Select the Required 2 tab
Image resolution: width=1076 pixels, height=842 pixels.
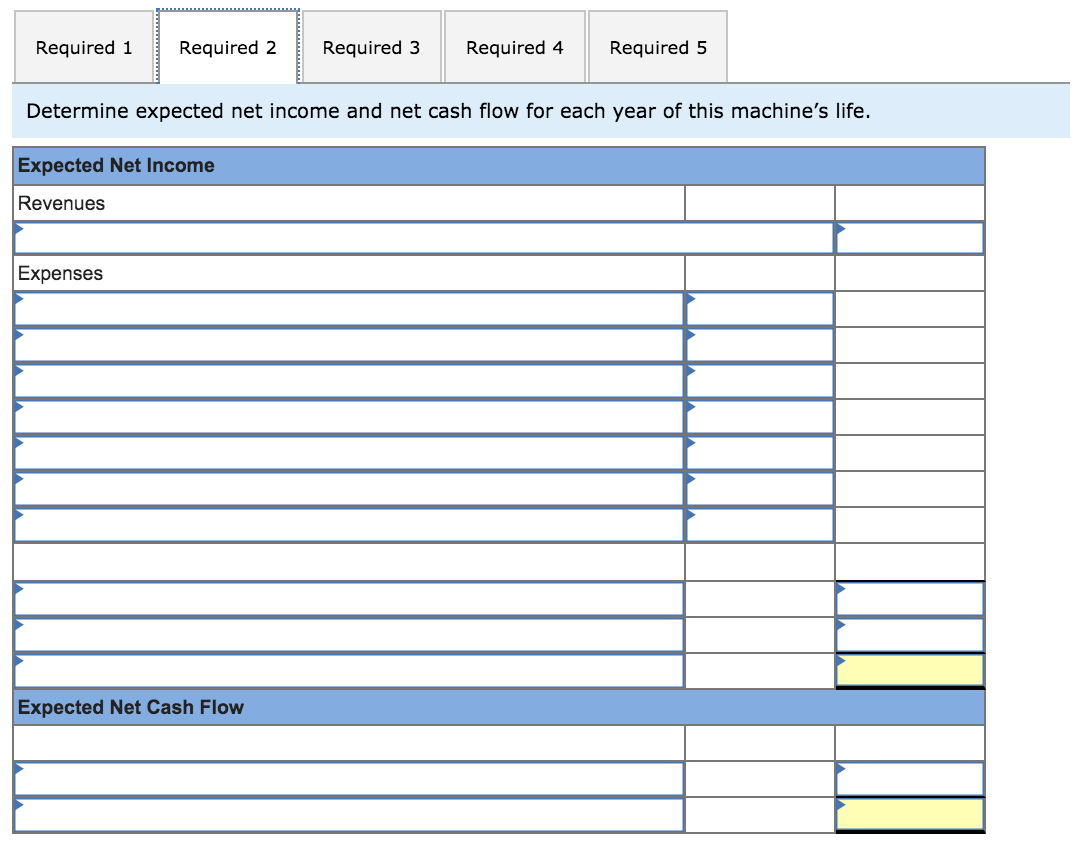(228, 47)
